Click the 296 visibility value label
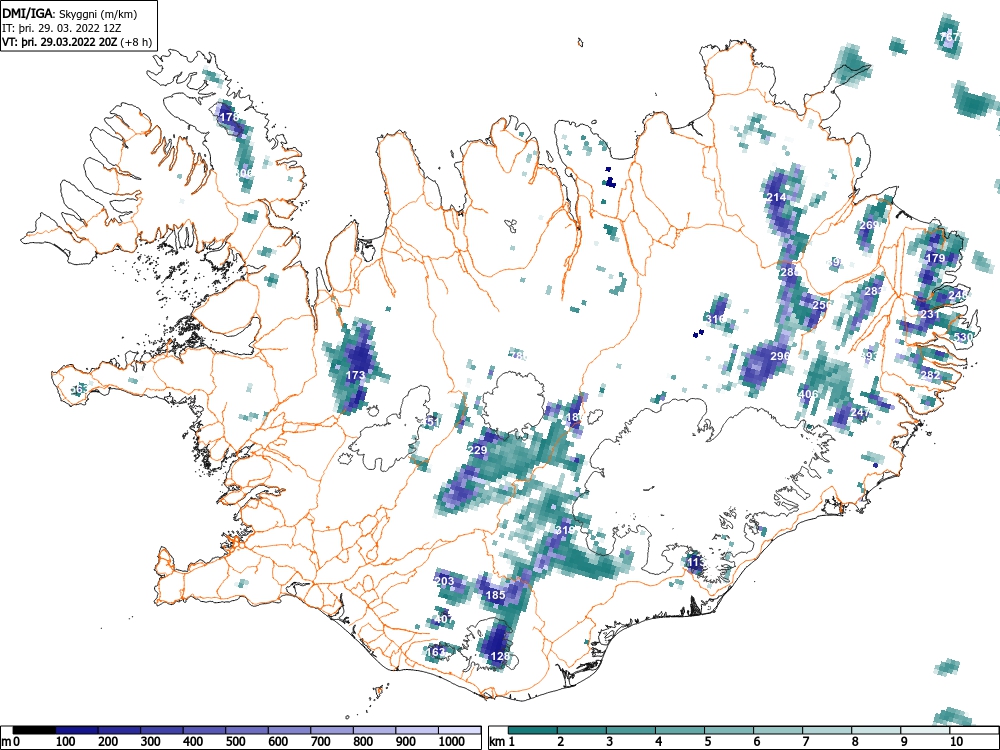Viewport: 1000px width, 750px height. [x=780, y=356]
